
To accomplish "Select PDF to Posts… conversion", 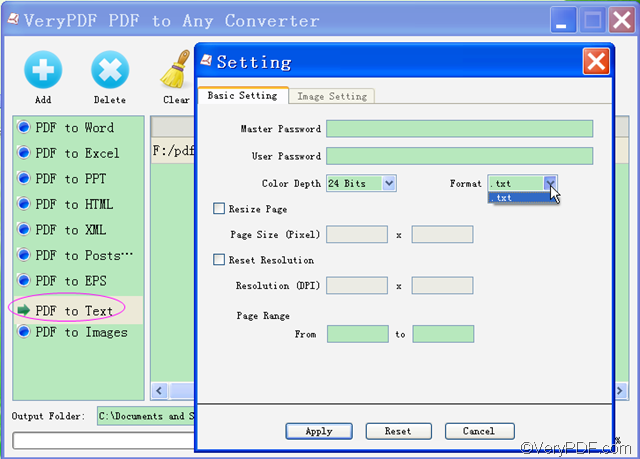I will point(75,255).
